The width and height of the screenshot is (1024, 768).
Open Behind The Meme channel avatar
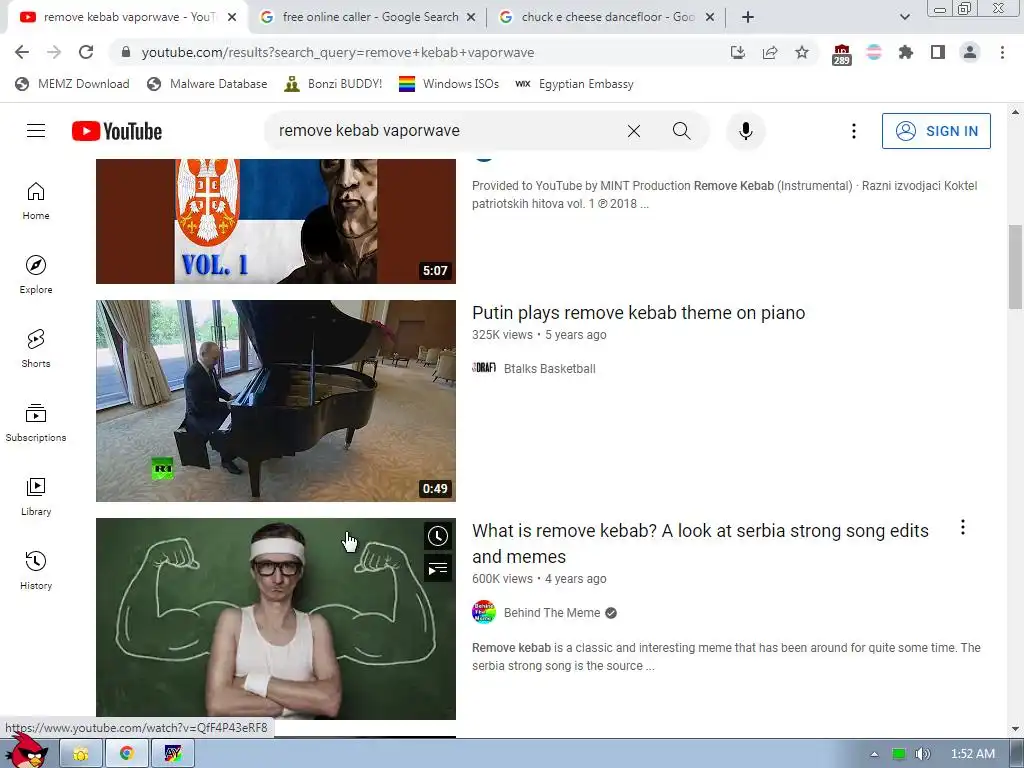[484, 613]
